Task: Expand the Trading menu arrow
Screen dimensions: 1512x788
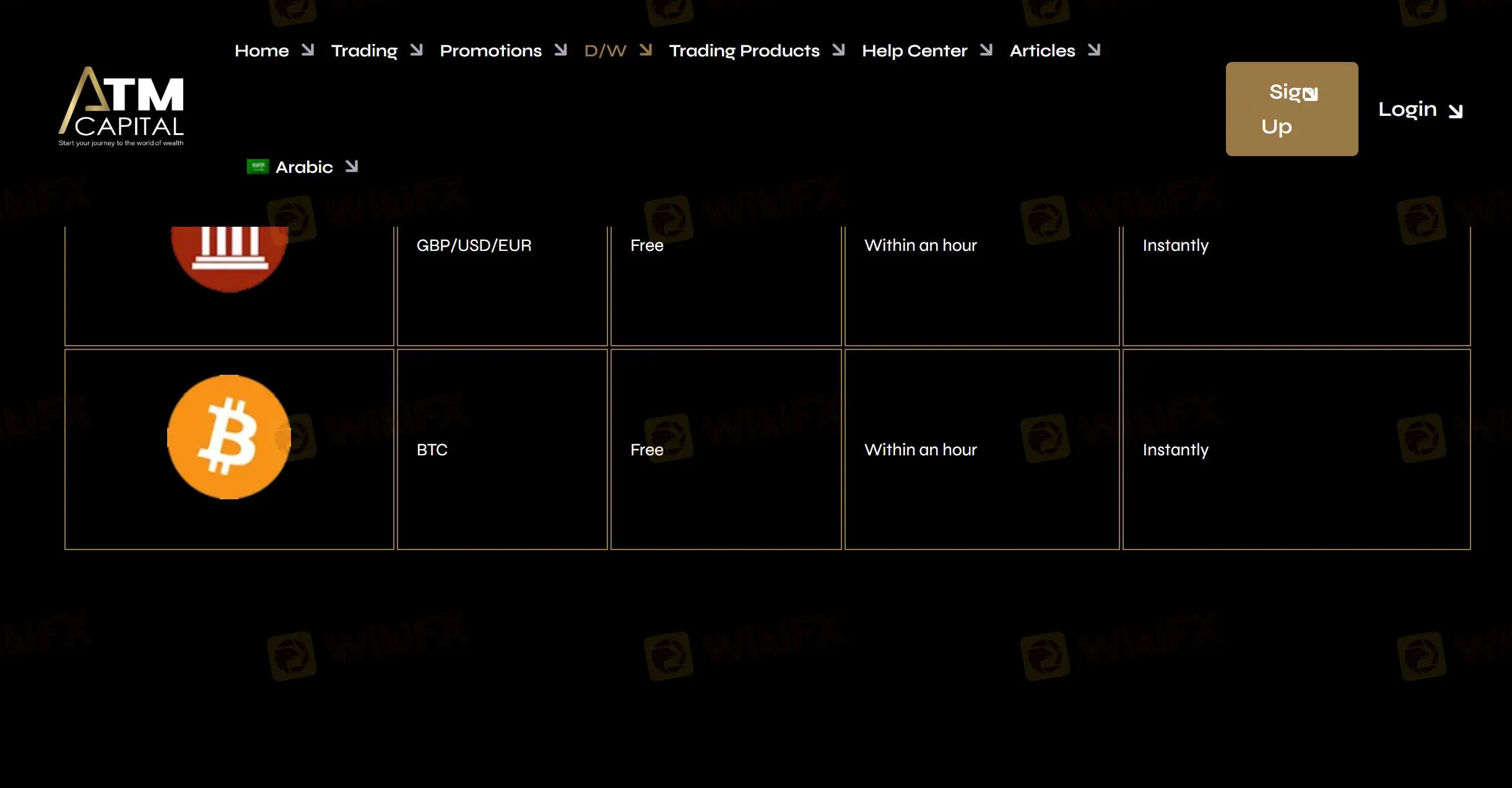Action: [417, 50]
